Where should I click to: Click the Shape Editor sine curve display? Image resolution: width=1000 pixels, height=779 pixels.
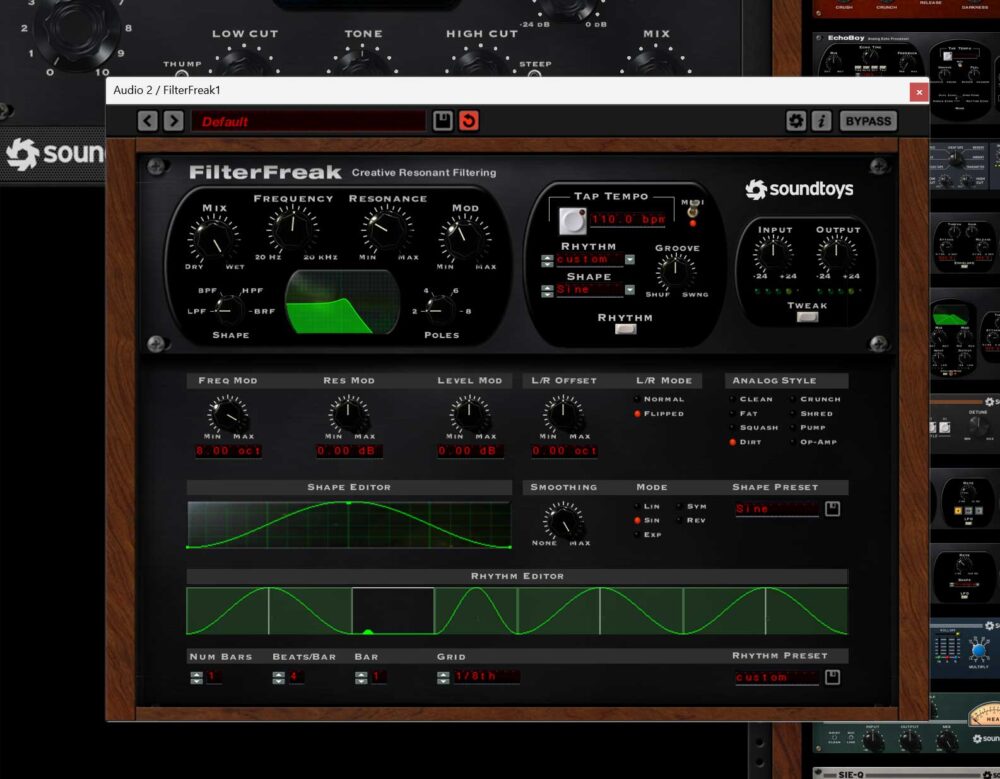[349, 524]
